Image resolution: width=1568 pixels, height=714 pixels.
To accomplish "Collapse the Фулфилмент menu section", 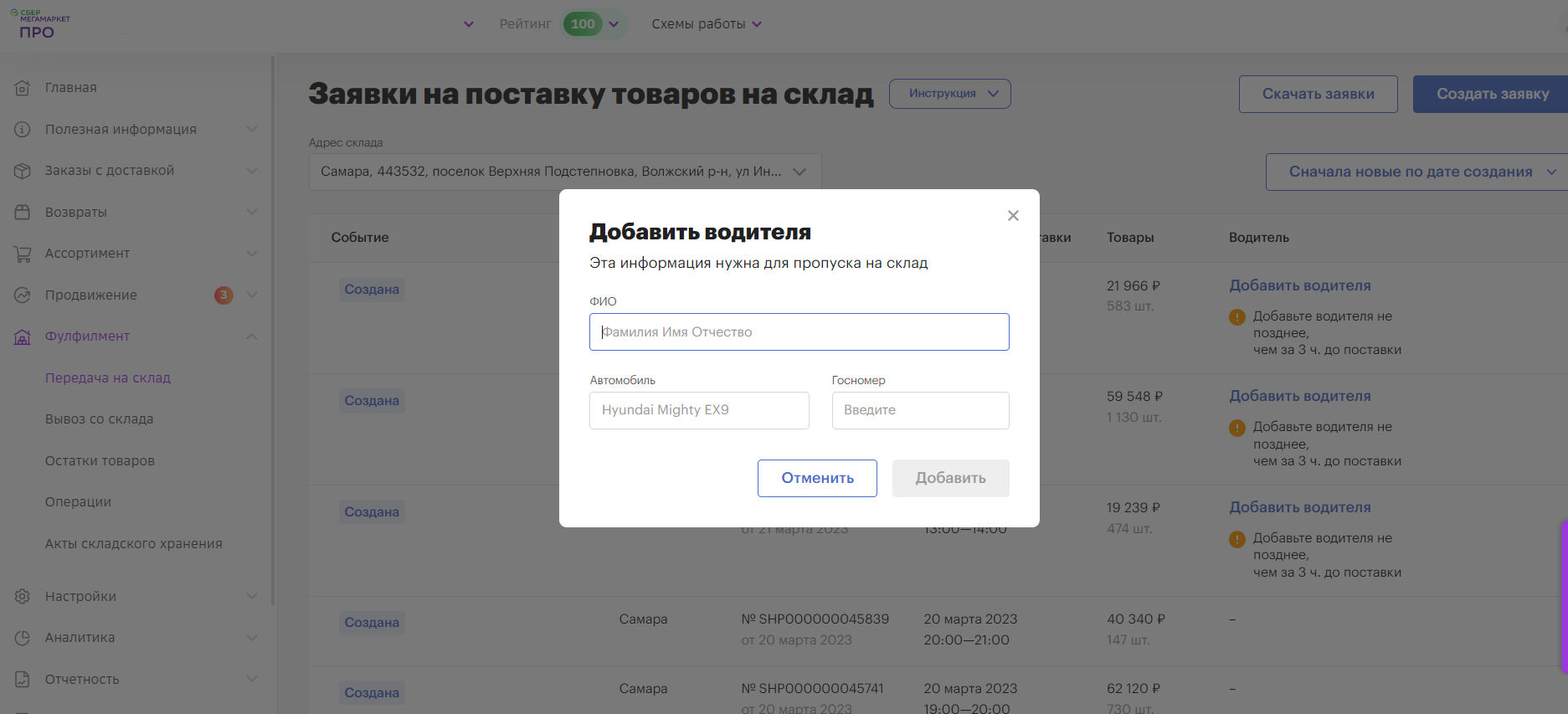I will click(x=252, y=336).
